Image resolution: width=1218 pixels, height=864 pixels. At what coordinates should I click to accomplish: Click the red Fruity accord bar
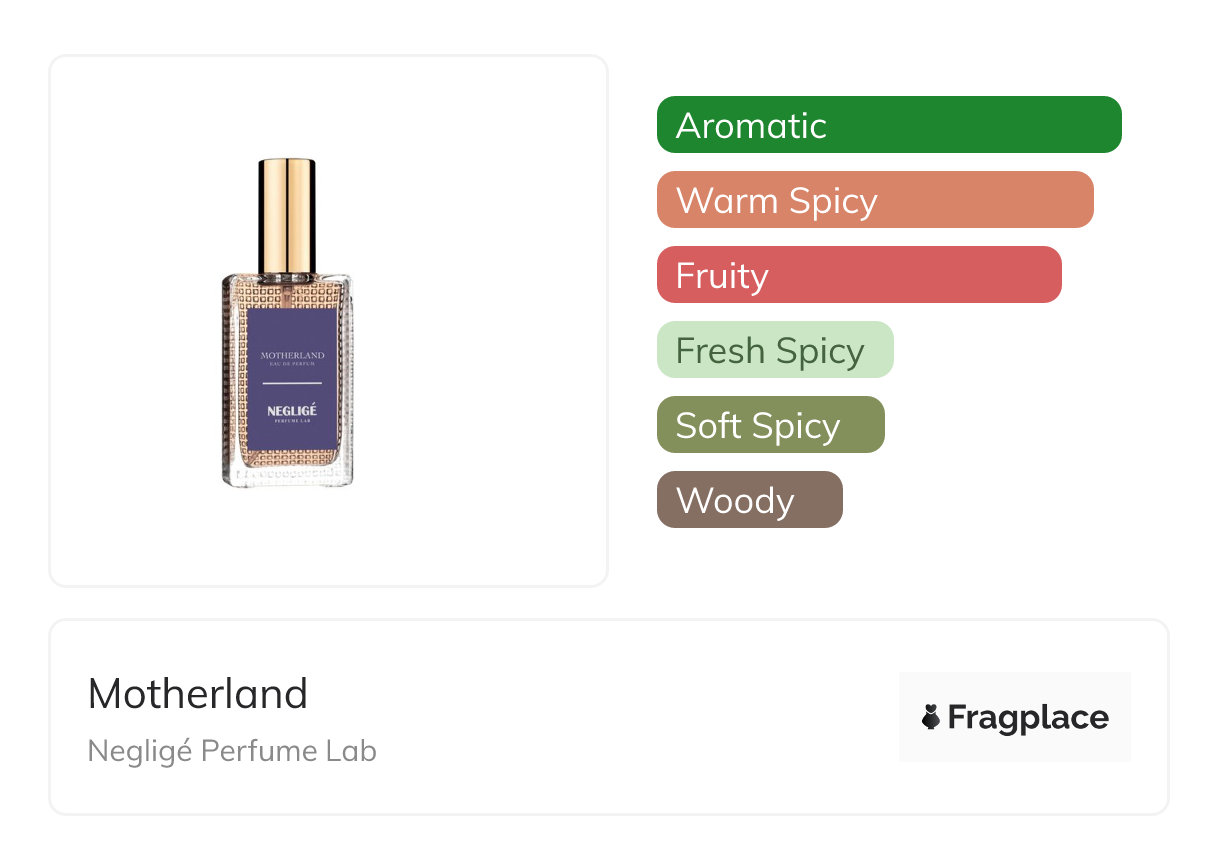858,275
